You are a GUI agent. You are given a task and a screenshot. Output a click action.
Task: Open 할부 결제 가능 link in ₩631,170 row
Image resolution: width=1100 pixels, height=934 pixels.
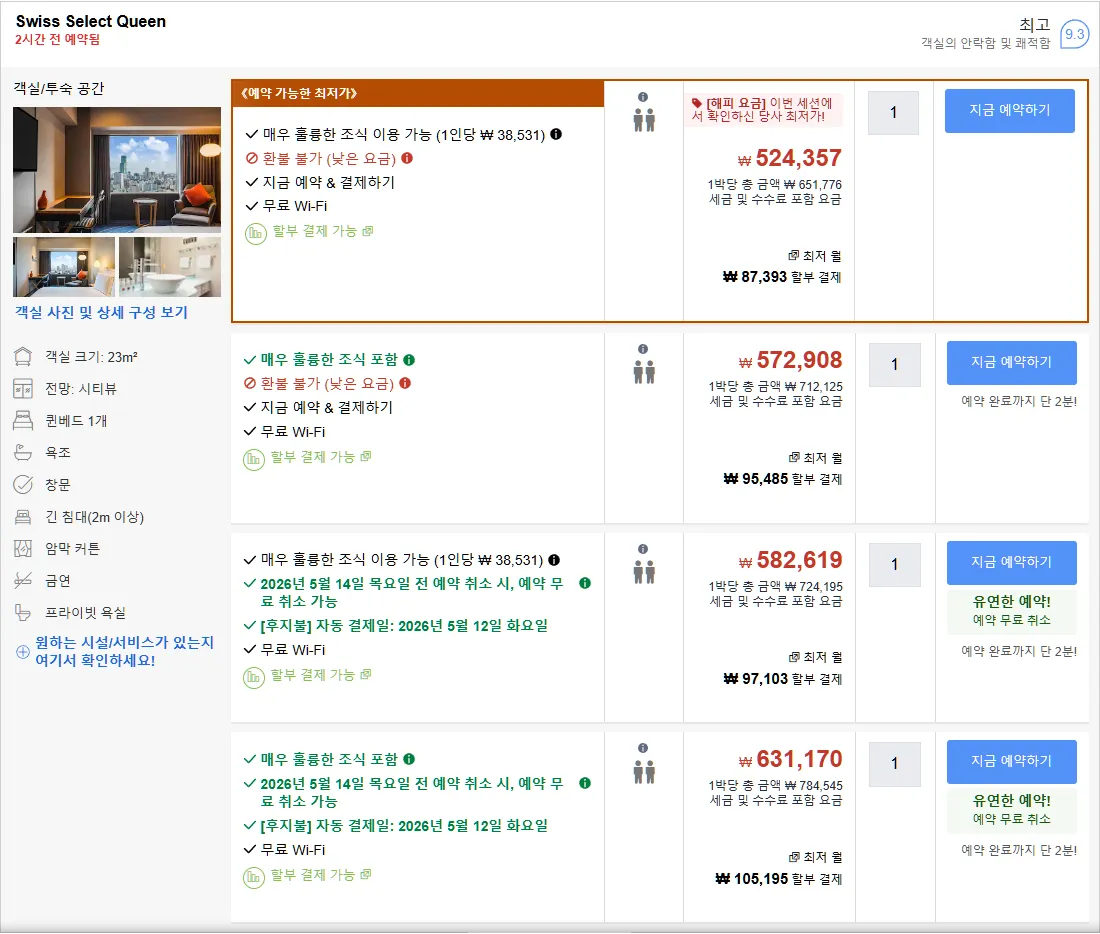[x=320, y=874]
